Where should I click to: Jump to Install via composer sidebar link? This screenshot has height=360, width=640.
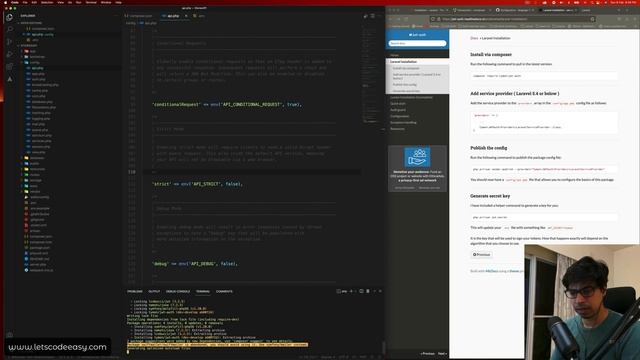[x=406, y=68]
